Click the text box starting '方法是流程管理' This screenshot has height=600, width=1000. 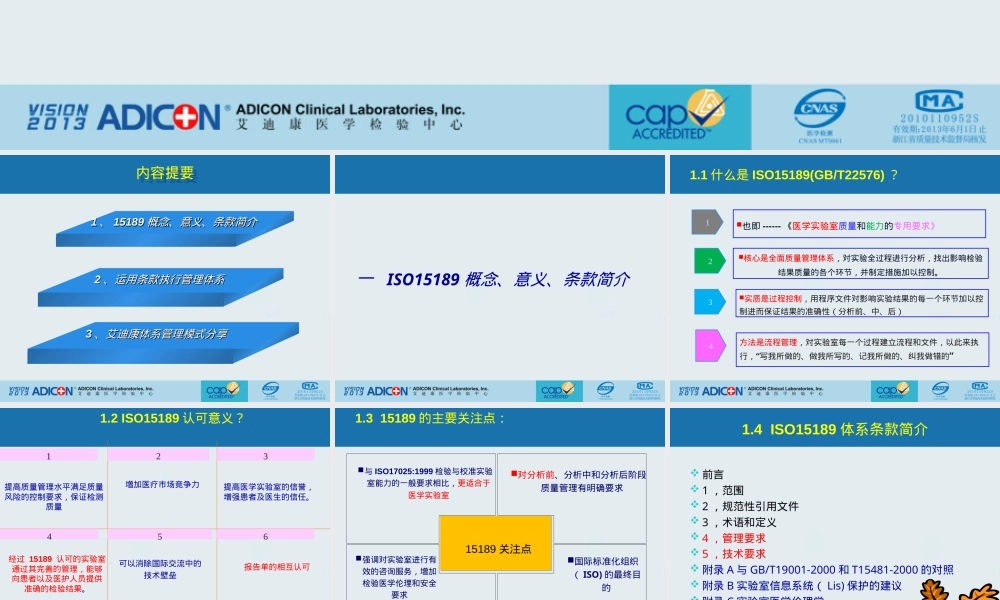point(862,348)
